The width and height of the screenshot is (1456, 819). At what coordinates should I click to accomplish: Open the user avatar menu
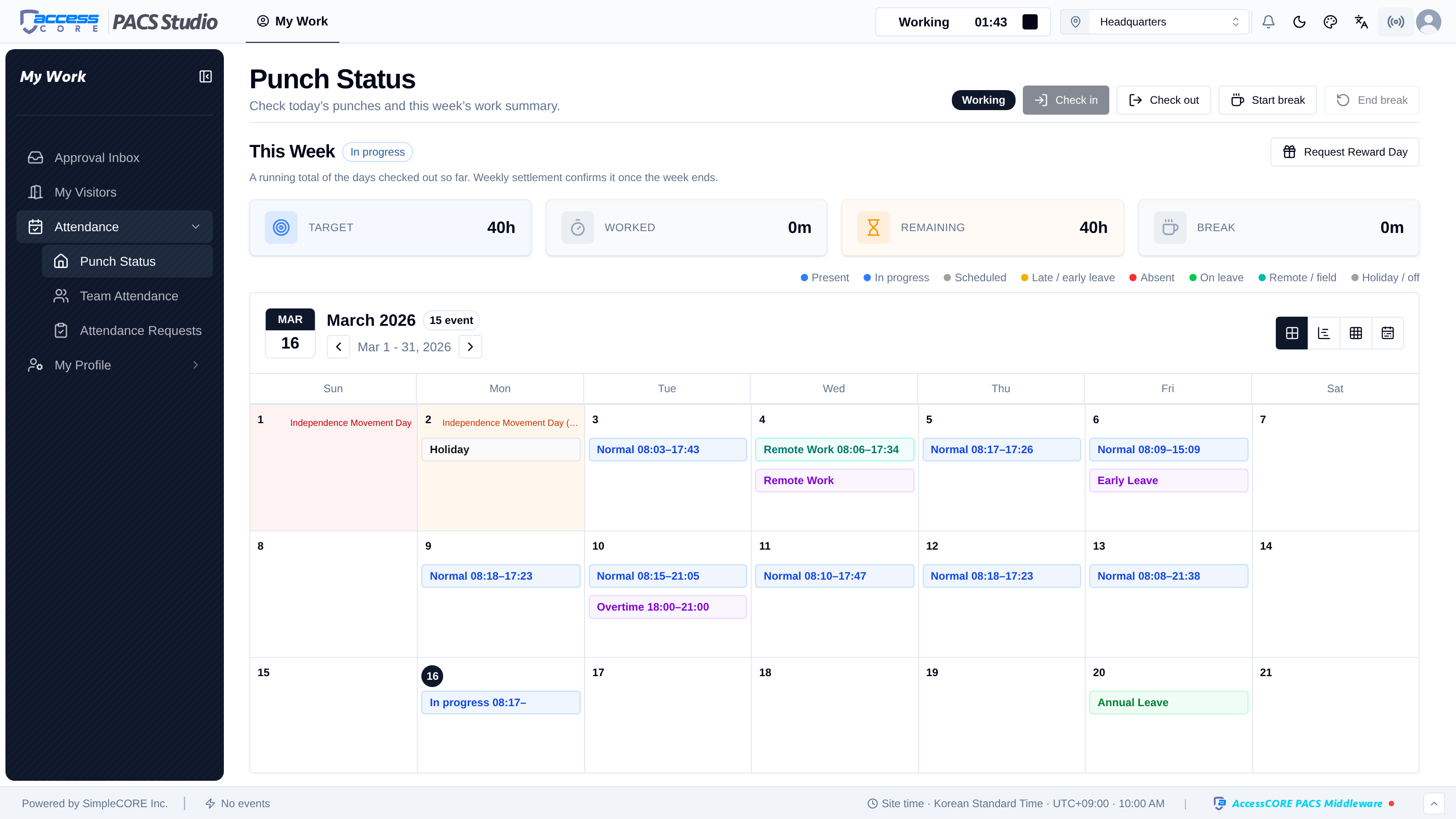[1428, 22]
